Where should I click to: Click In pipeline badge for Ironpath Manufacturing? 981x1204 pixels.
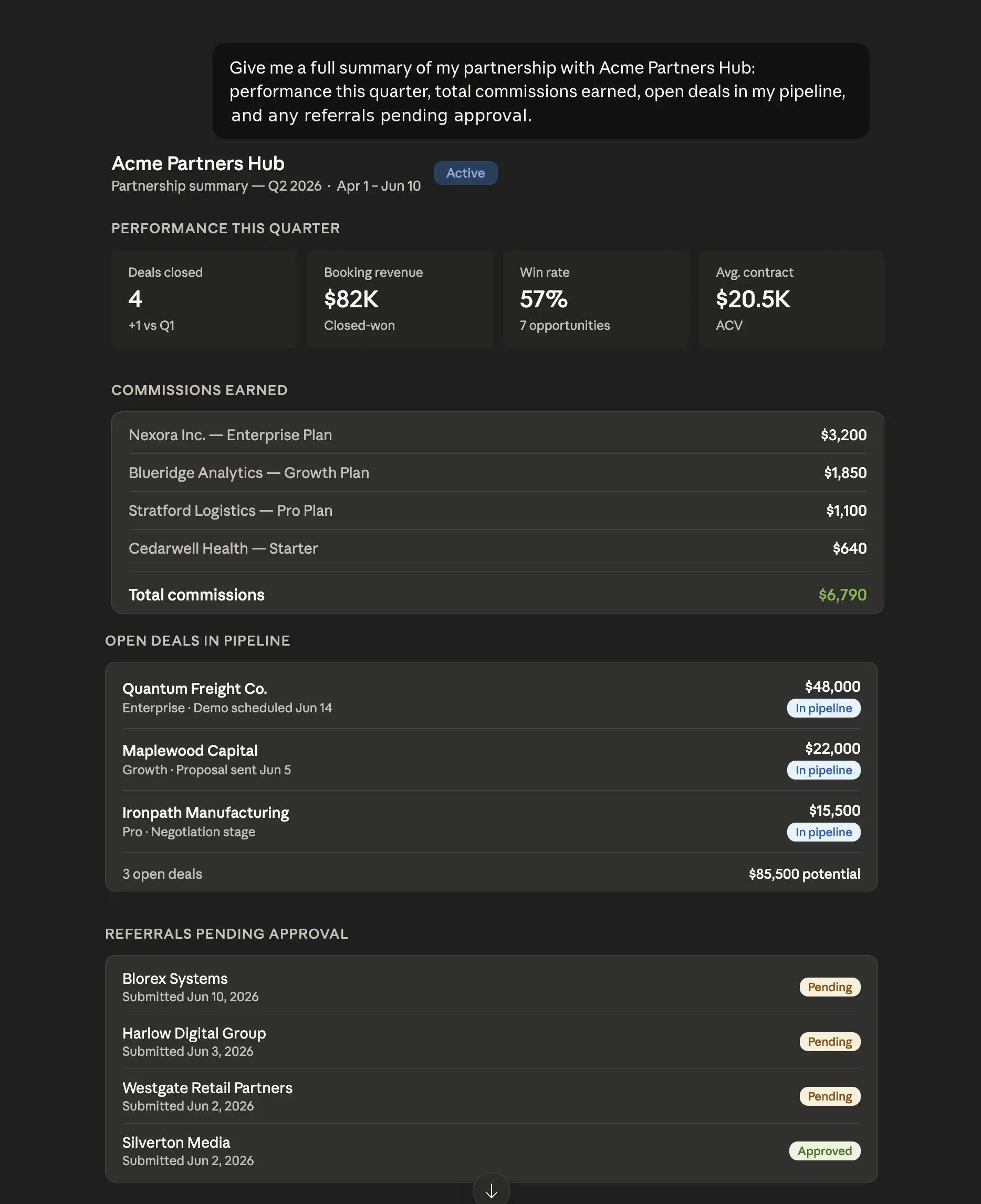click(823, 832)
